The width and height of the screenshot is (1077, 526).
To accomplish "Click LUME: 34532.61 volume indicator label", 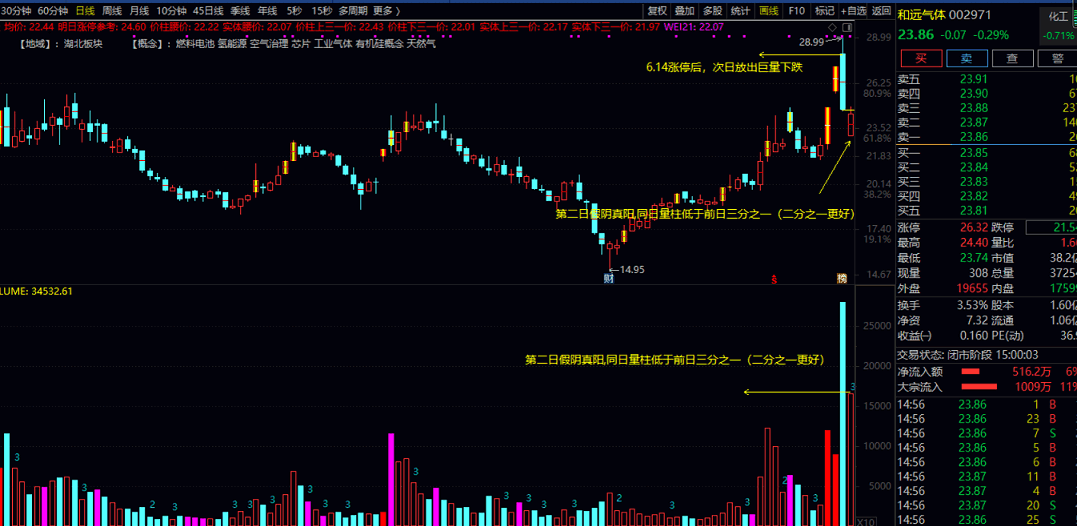I will coord(36,291).
